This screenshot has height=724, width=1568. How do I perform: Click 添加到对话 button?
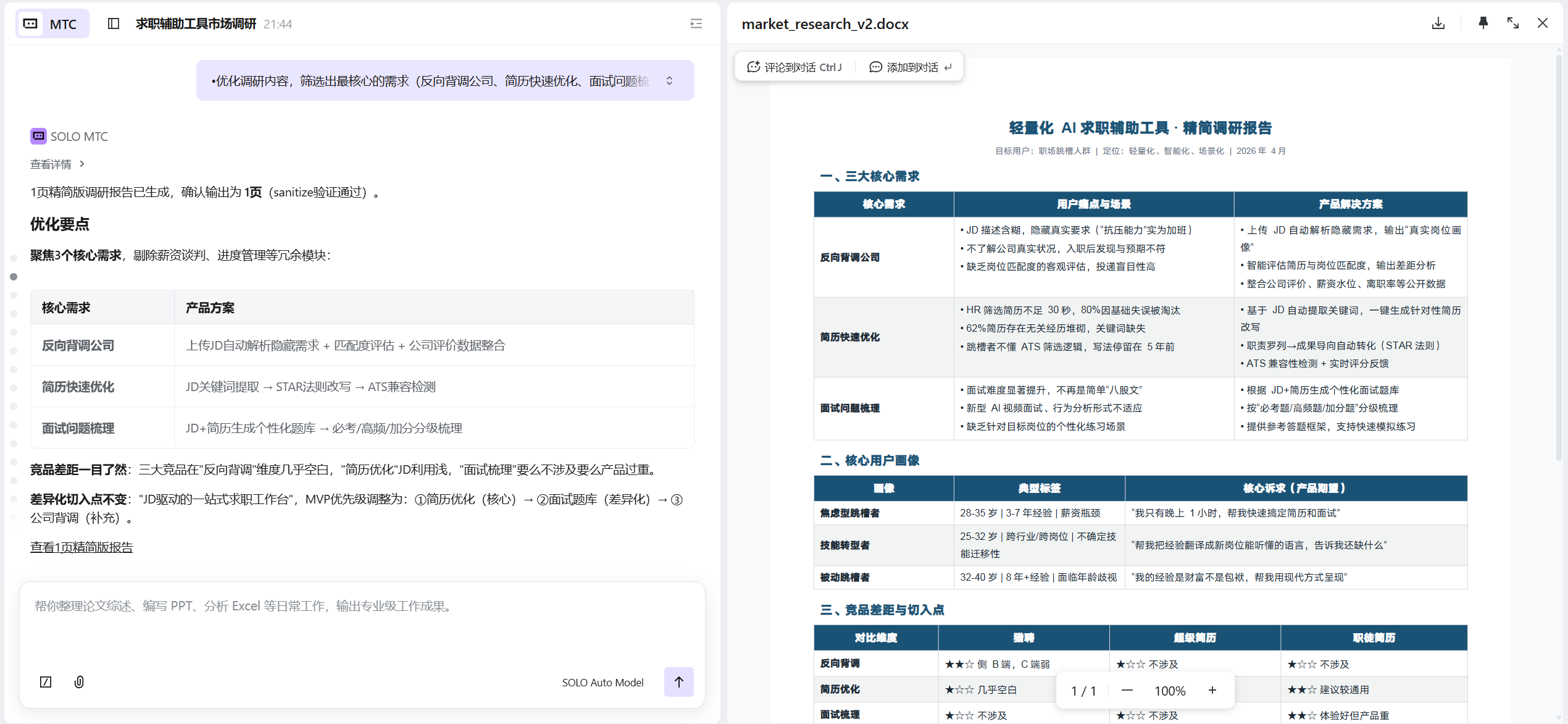coord(910,67)
